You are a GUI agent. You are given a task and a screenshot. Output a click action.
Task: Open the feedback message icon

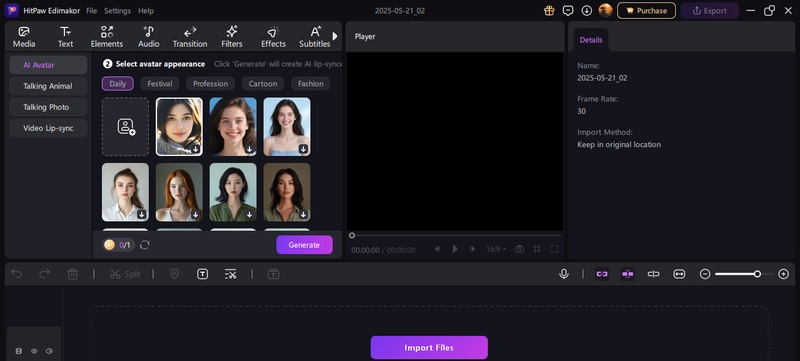[x=568, y=11]
